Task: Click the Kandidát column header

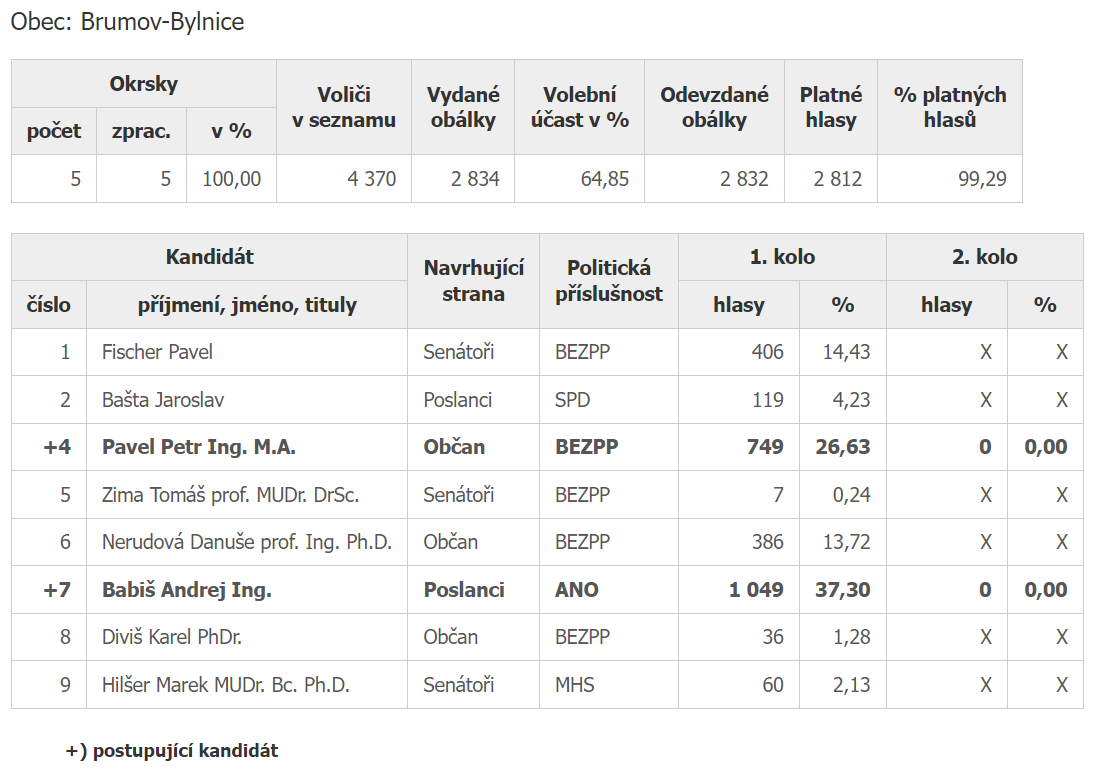Action: (x=209, y=257)
